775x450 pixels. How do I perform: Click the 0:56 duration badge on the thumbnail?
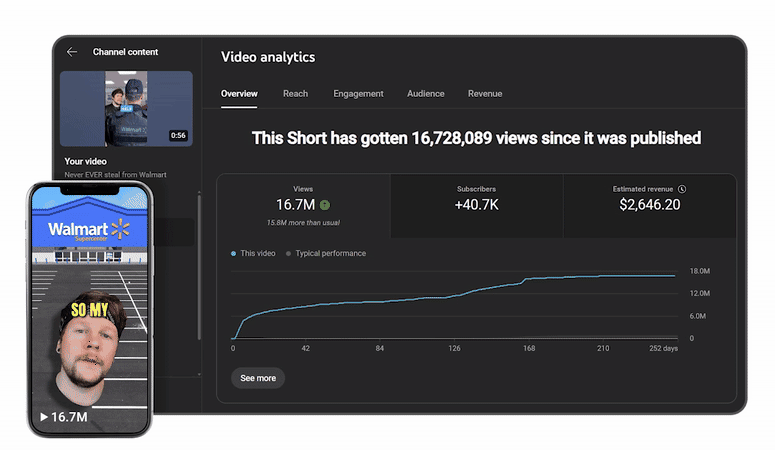[178, 135]
